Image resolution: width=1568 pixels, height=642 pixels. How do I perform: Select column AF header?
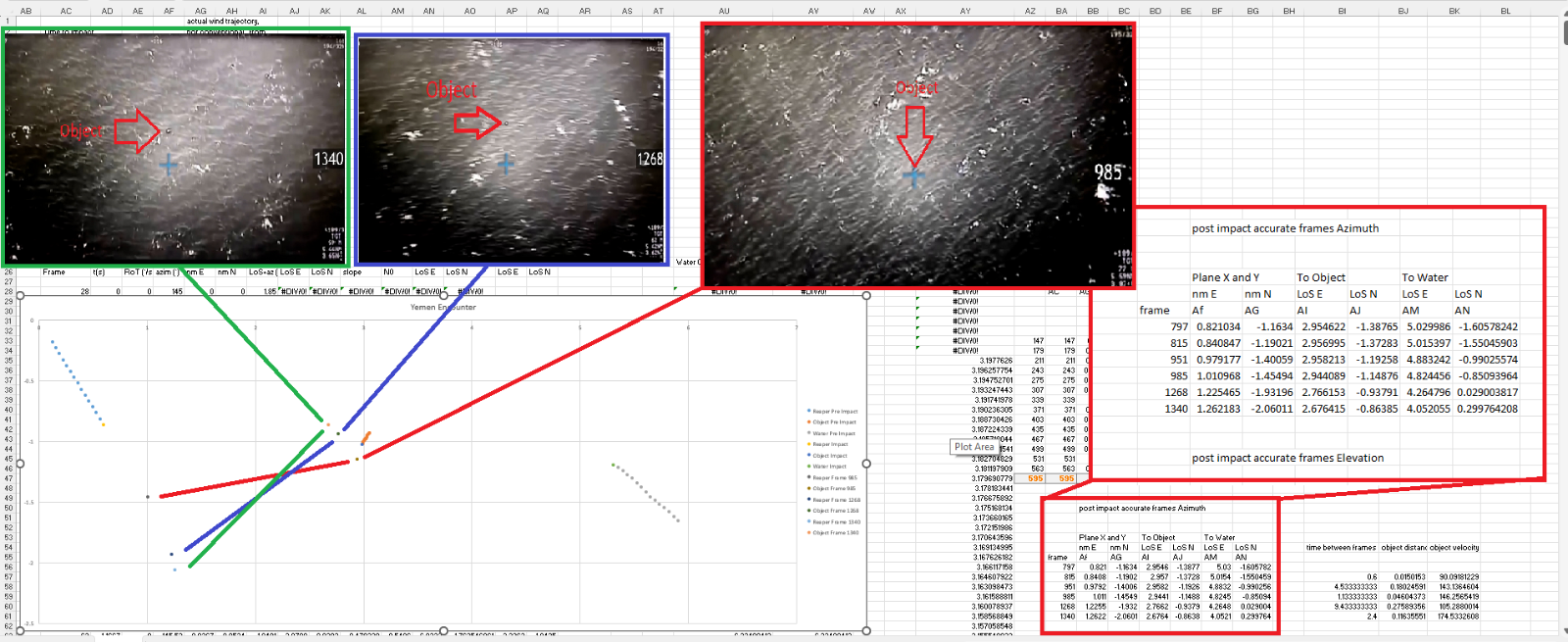pos(169,11)
